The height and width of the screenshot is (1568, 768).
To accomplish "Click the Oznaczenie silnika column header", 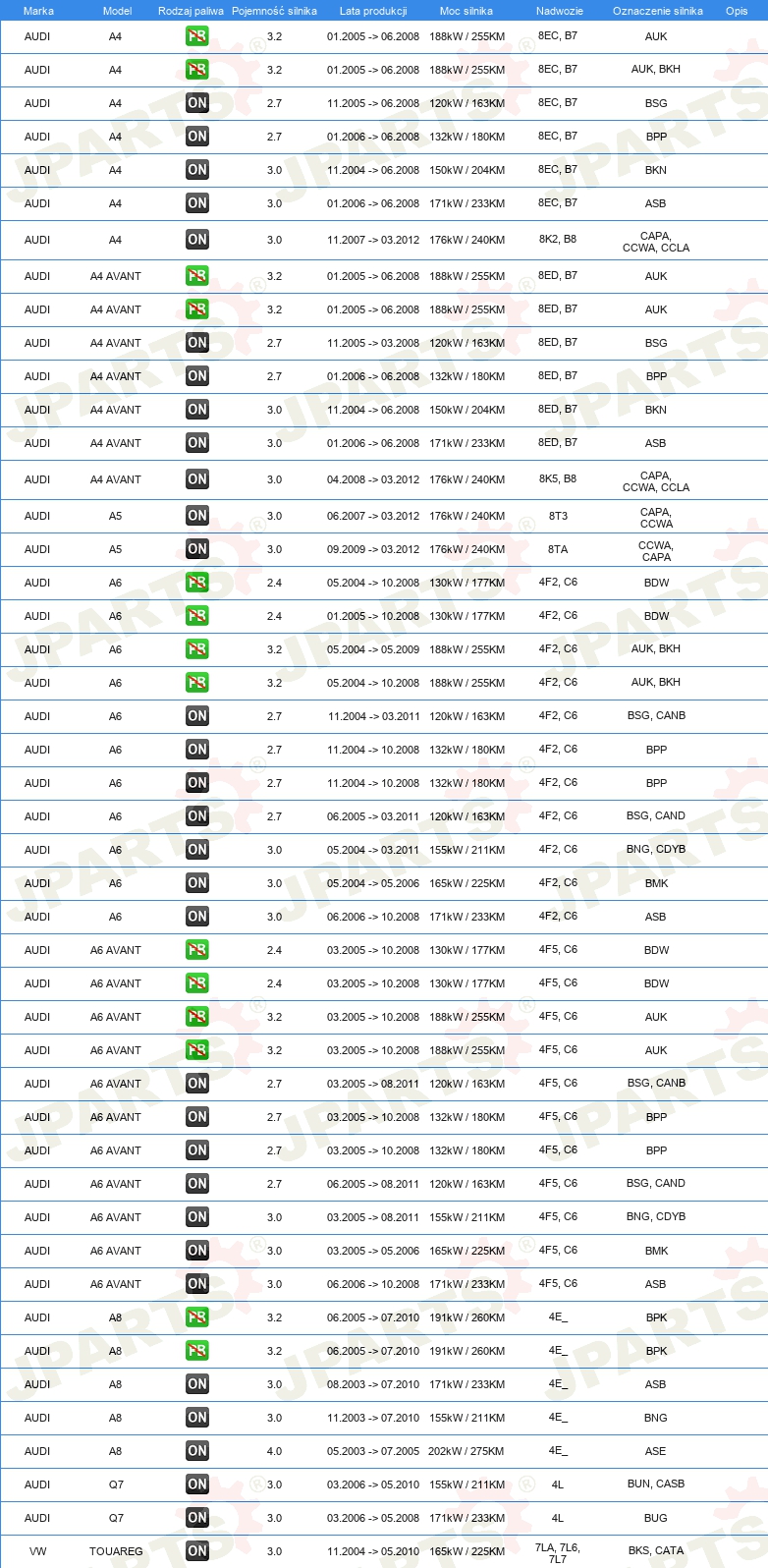I will [658, 11].
